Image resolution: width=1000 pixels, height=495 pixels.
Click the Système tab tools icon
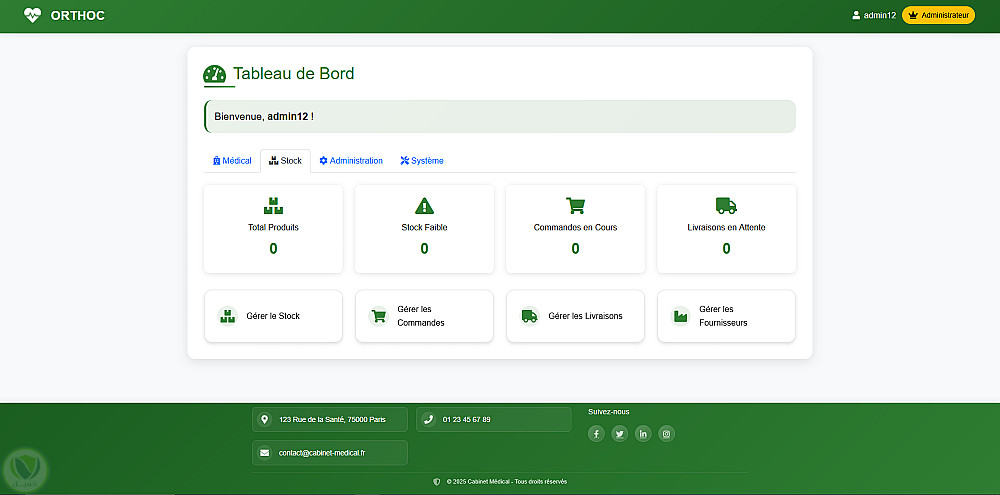tap(404, 161)
